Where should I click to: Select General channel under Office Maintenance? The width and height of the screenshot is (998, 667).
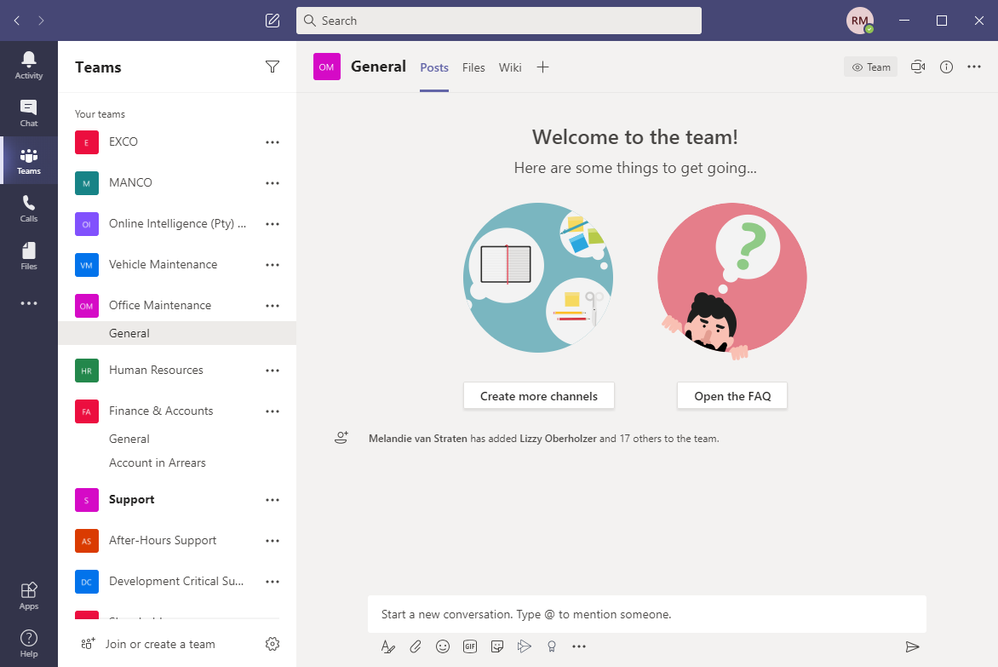(x=178, y=333)
